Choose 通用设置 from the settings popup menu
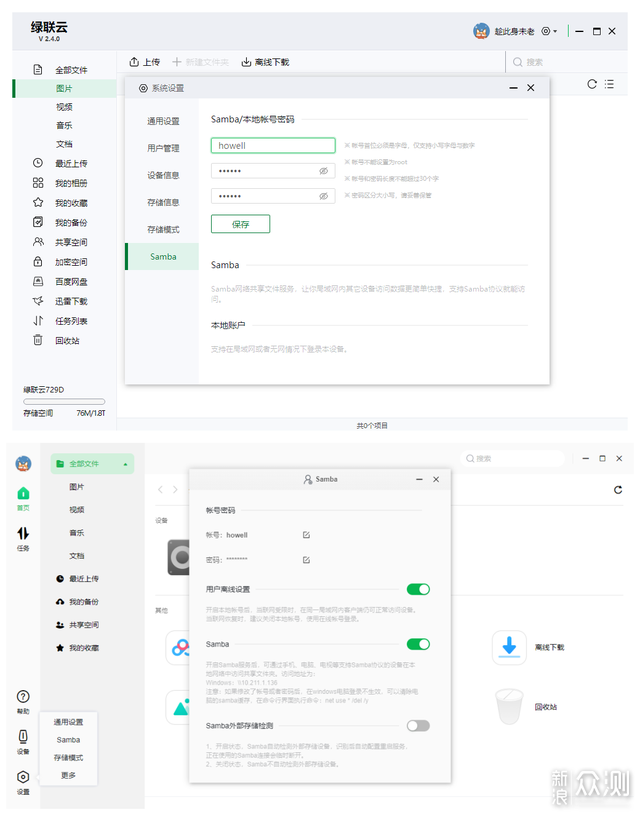Screen dimensions: 640x815 [x=68, y=722]
